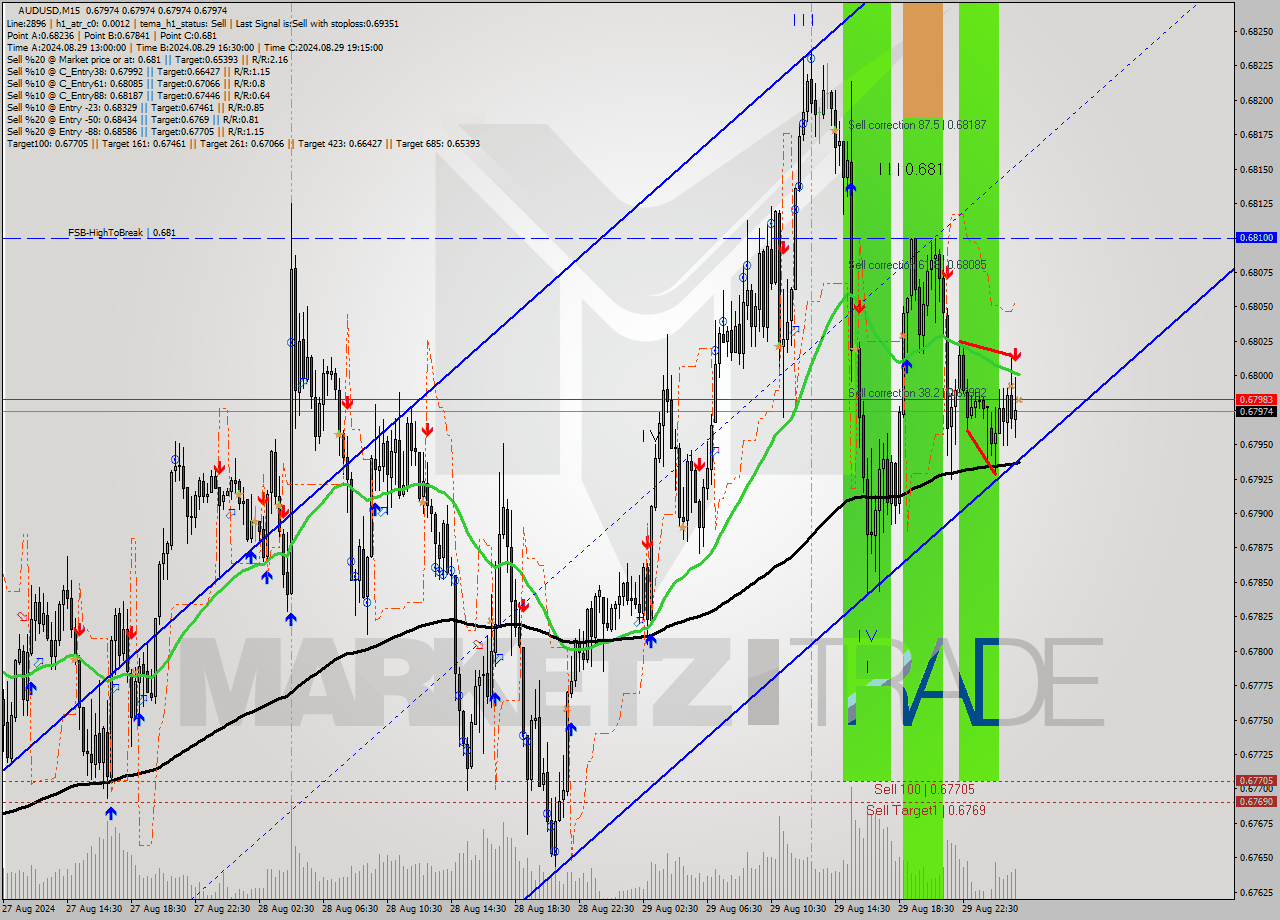Click the 0.68225 price axis label
The height and width of the screenshot is (920, 1280).
tap(1256, 66)
